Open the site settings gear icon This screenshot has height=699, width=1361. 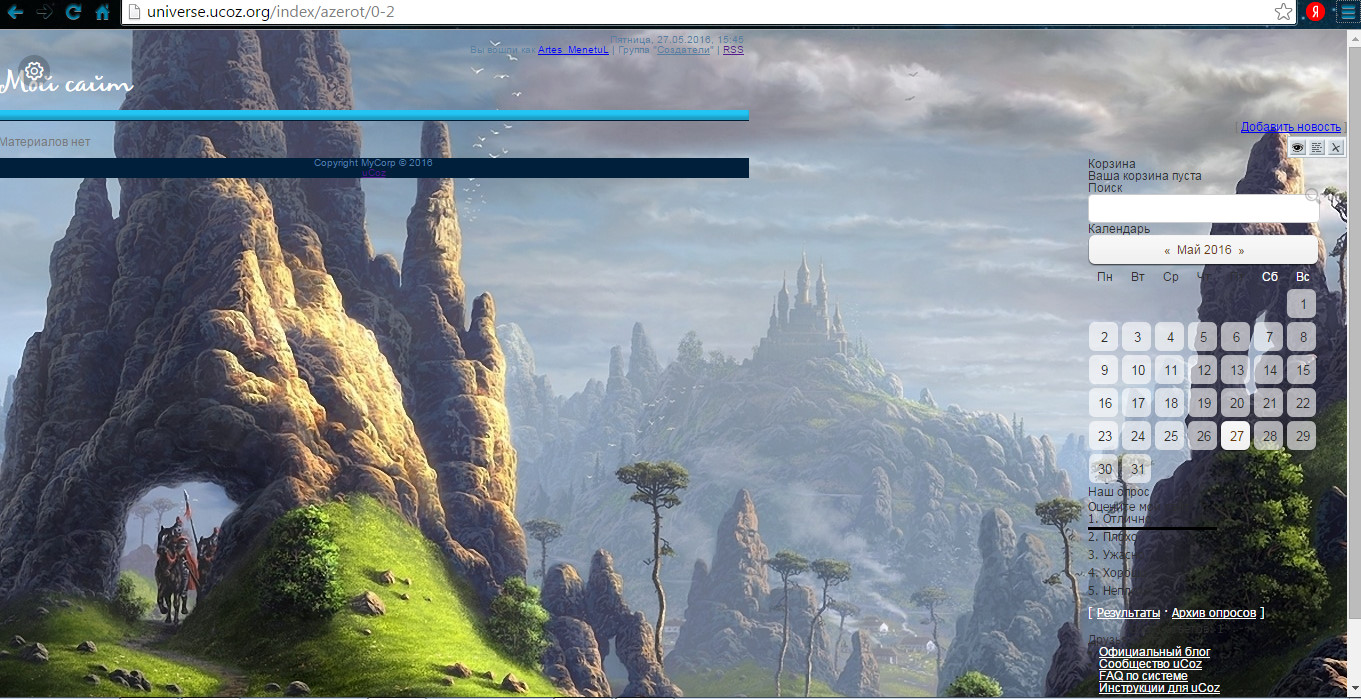click(x=34, y=70)
